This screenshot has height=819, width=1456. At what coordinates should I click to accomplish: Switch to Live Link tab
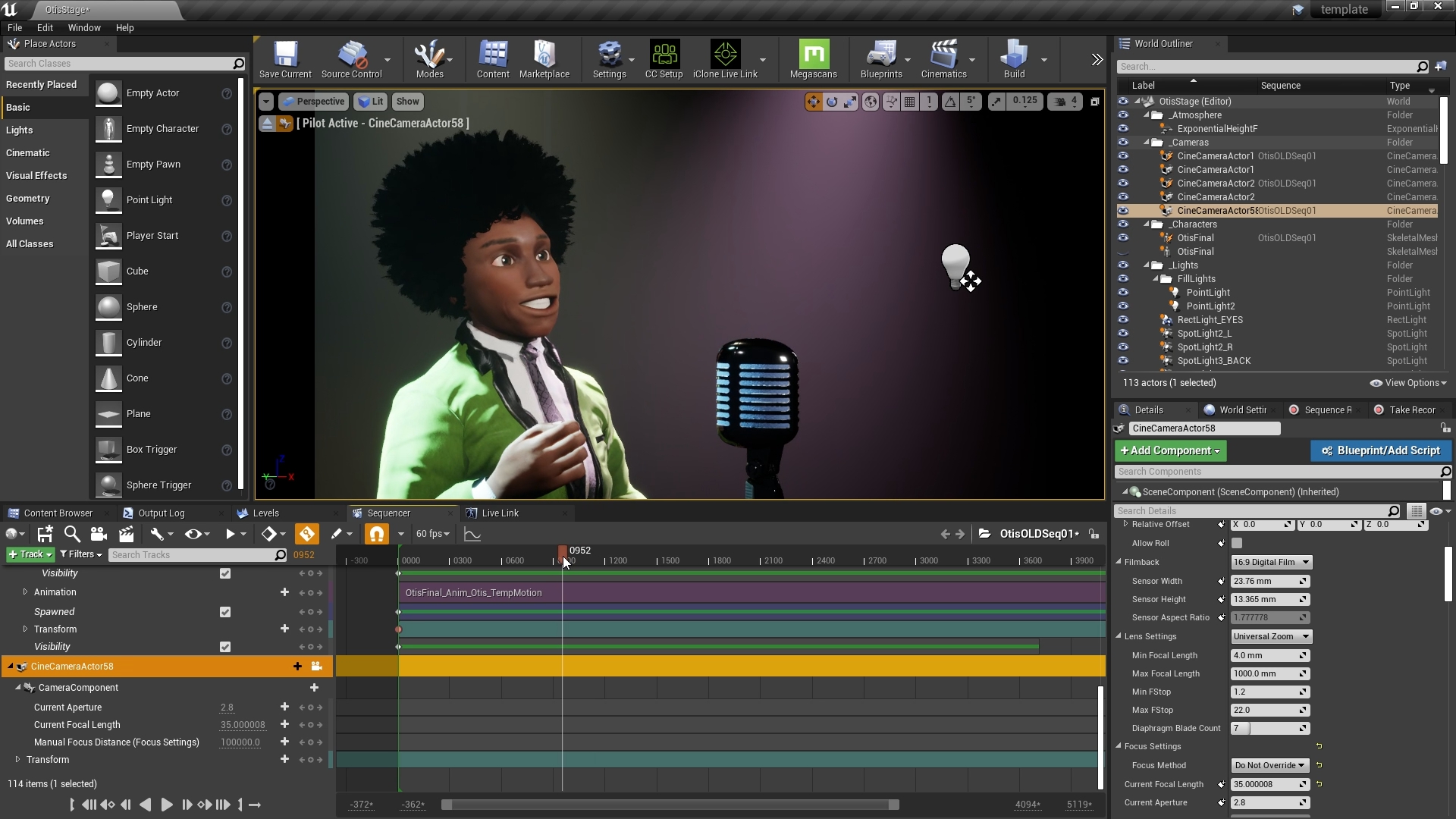point(500,513)
